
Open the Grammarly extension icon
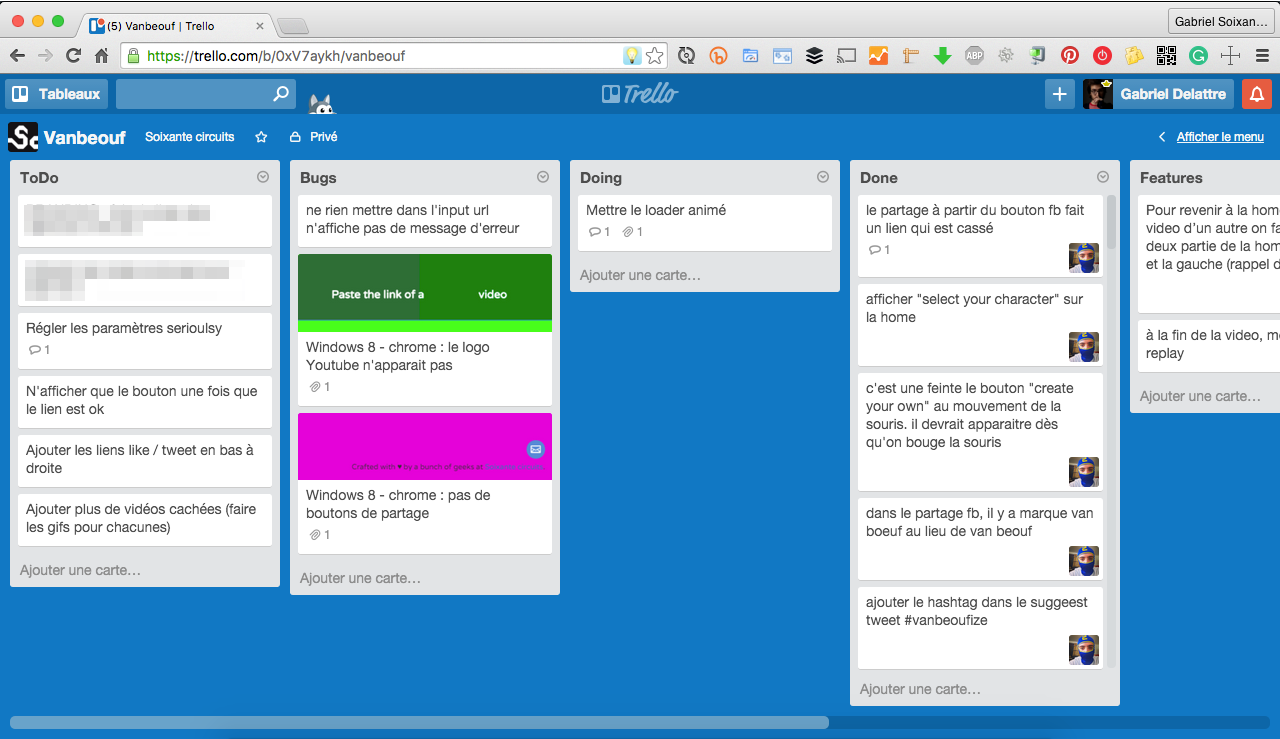coord(1198,56)
